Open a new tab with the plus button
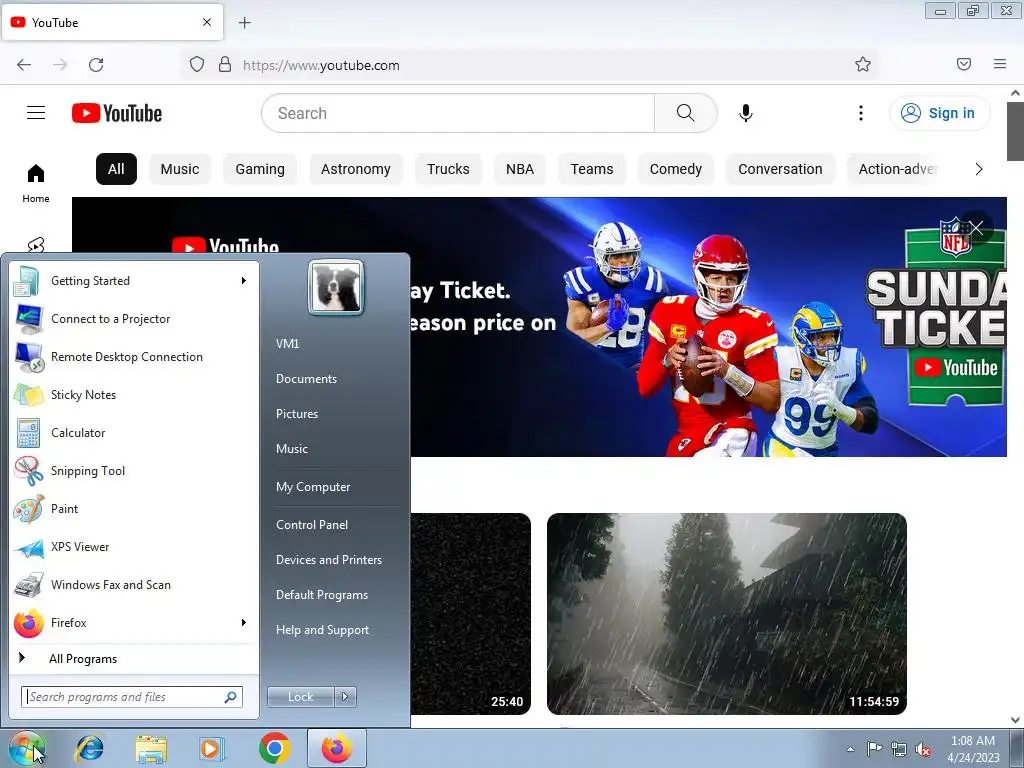 [244, 23]
